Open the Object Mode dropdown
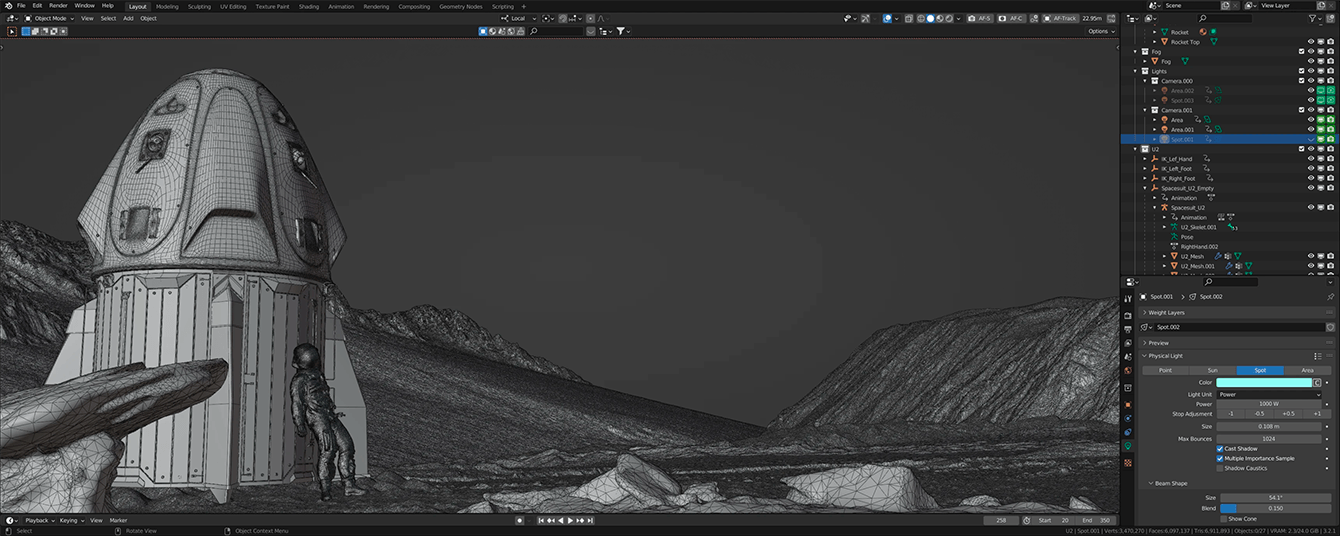 (x=50, y=18)
